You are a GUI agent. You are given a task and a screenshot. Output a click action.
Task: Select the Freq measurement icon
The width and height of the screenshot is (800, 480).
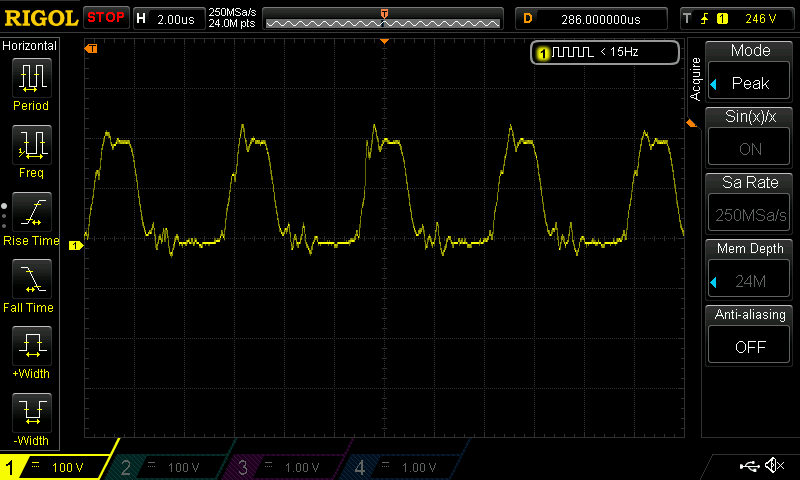point(32,145)
